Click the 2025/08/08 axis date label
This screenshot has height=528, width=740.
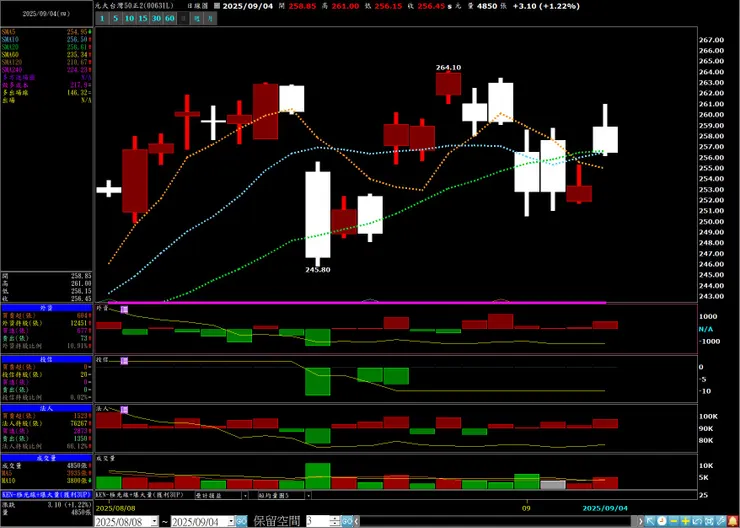115,508
